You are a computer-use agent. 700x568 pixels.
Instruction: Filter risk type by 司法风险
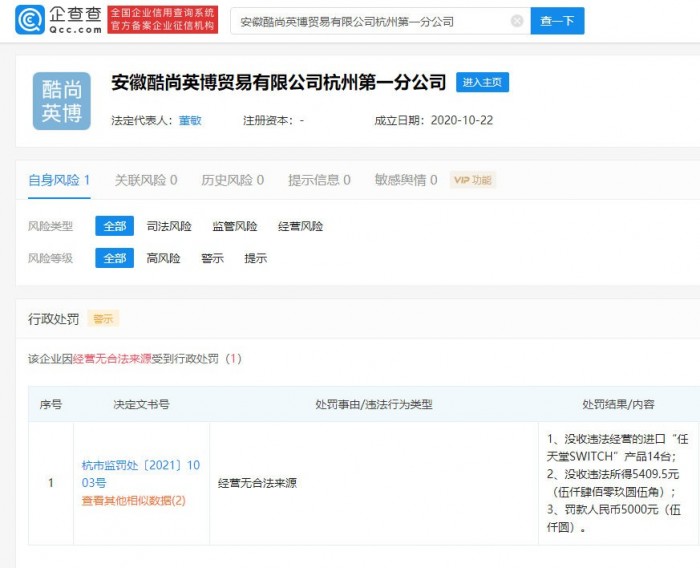point(169,227)
